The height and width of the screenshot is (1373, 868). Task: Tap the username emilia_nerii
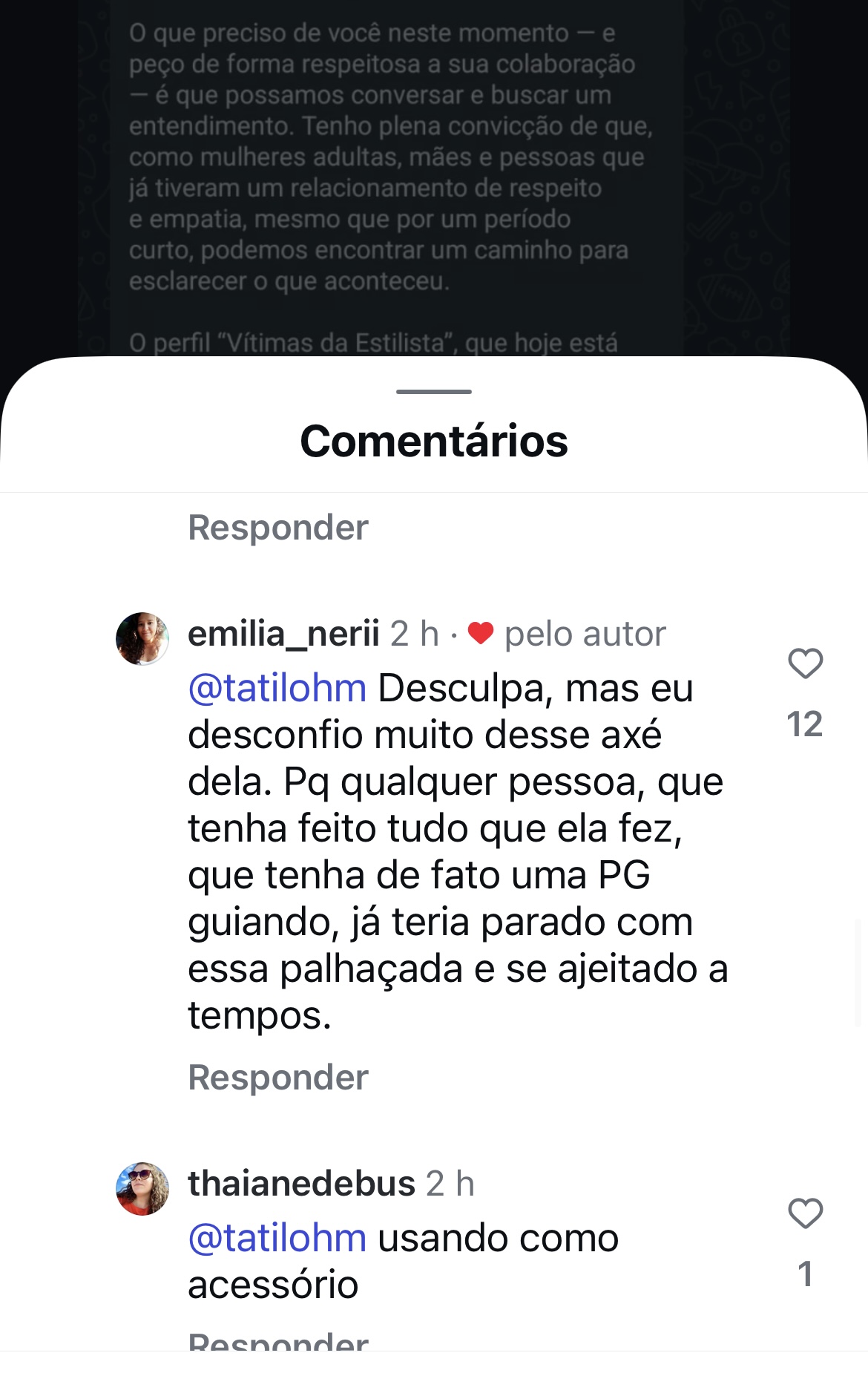283,634
